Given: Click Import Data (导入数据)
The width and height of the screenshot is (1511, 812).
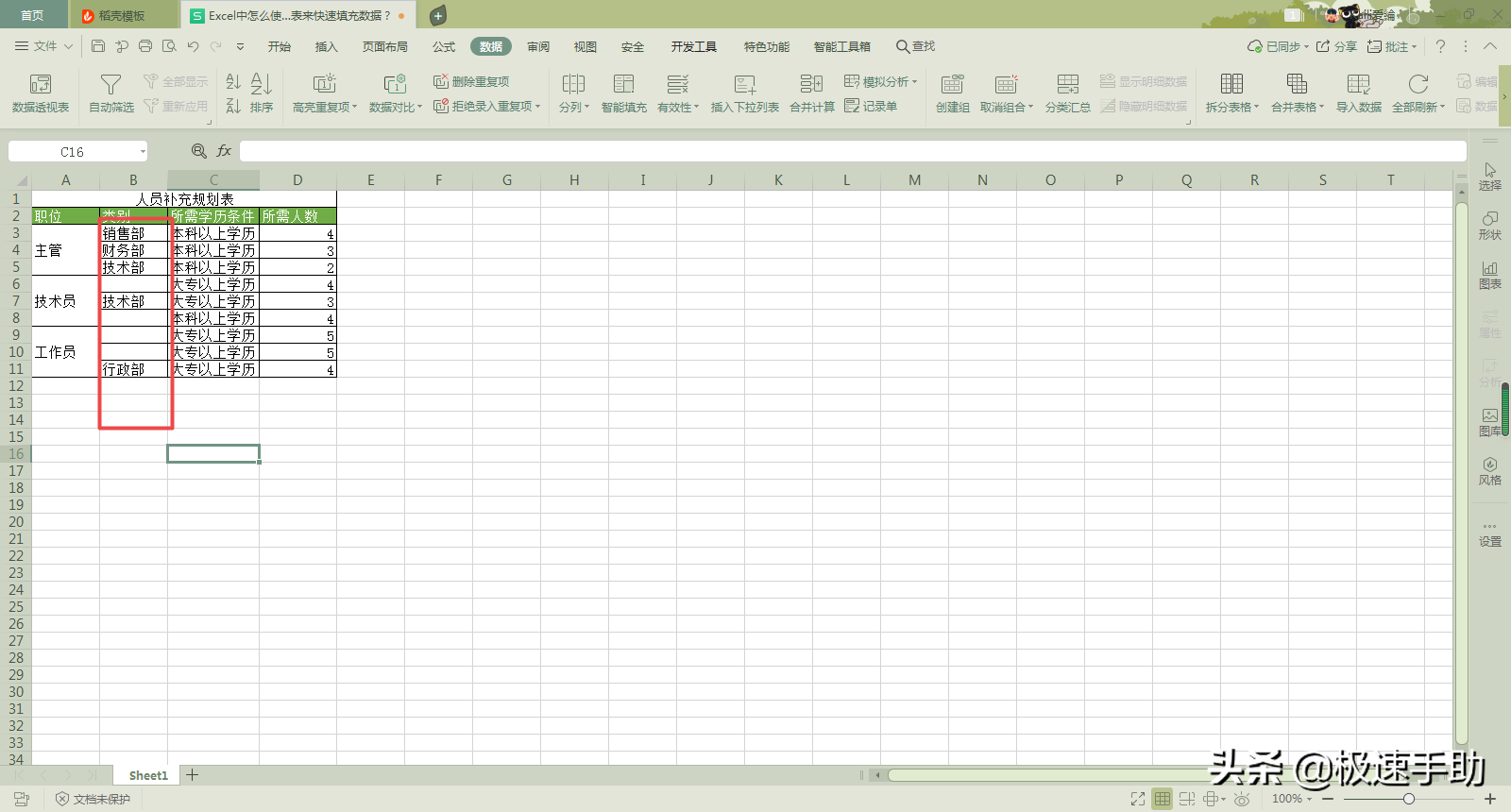Looking at the screenshot, I should (x=1359, y=93).
